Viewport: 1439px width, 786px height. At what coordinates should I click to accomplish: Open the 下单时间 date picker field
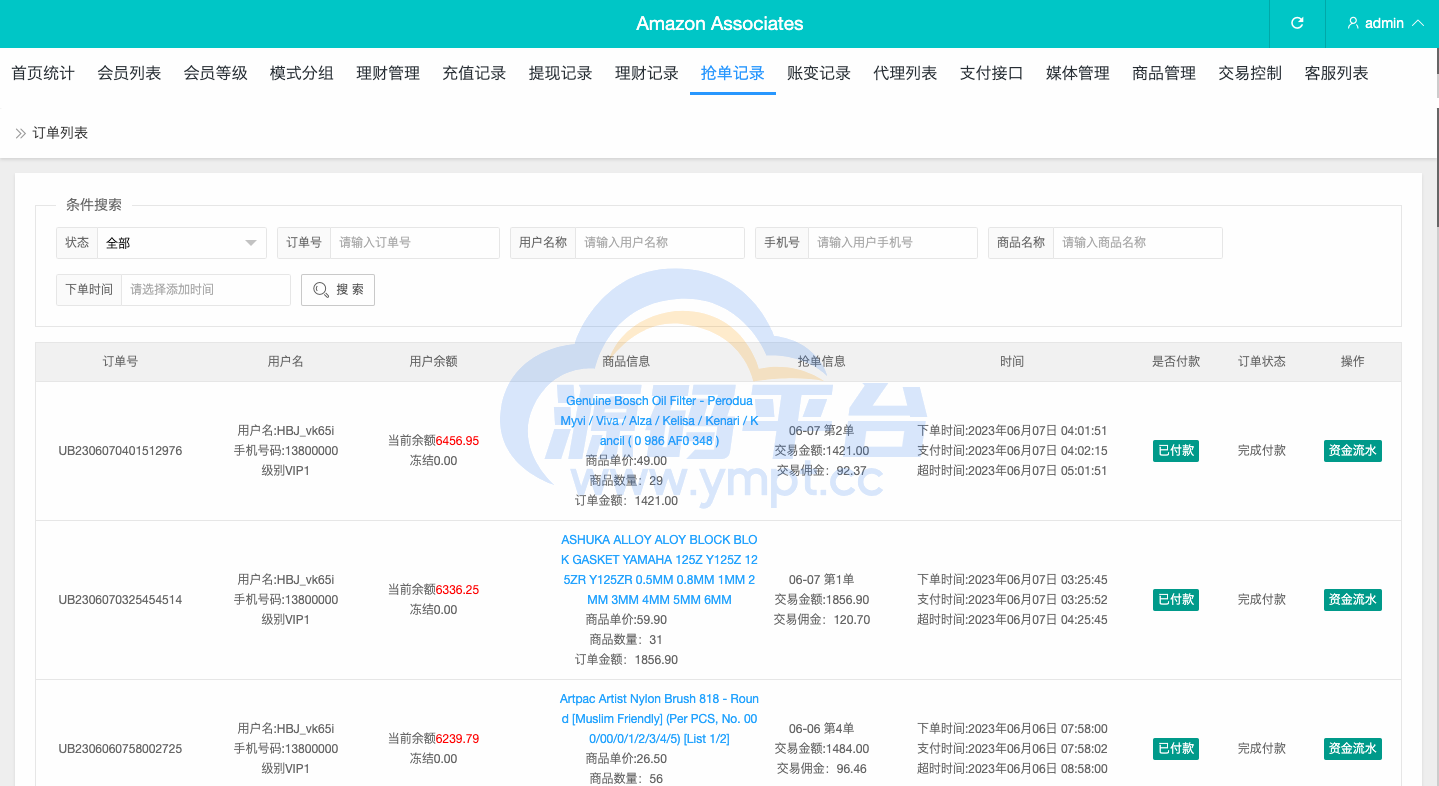(x=205, y=290)
